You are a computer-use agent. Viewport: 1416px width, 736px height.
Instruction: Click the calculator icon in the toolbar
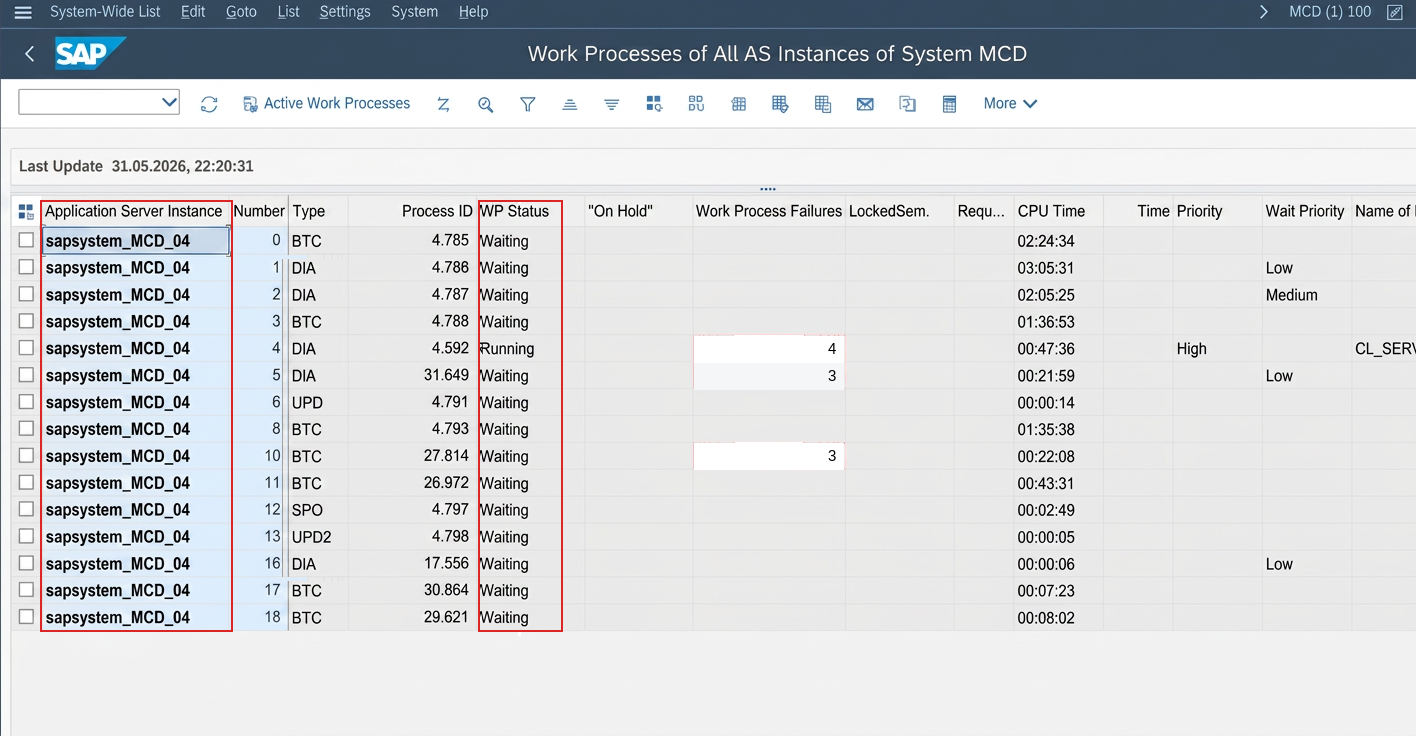(x=950, y=104)
